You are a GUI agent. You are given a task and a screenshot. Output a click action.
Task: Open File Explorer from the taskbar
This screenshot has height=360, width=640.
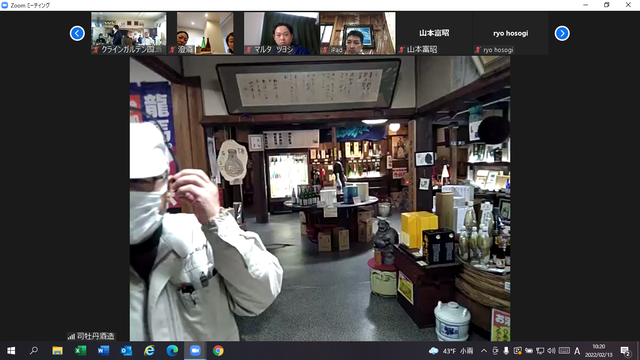(57, 351)
